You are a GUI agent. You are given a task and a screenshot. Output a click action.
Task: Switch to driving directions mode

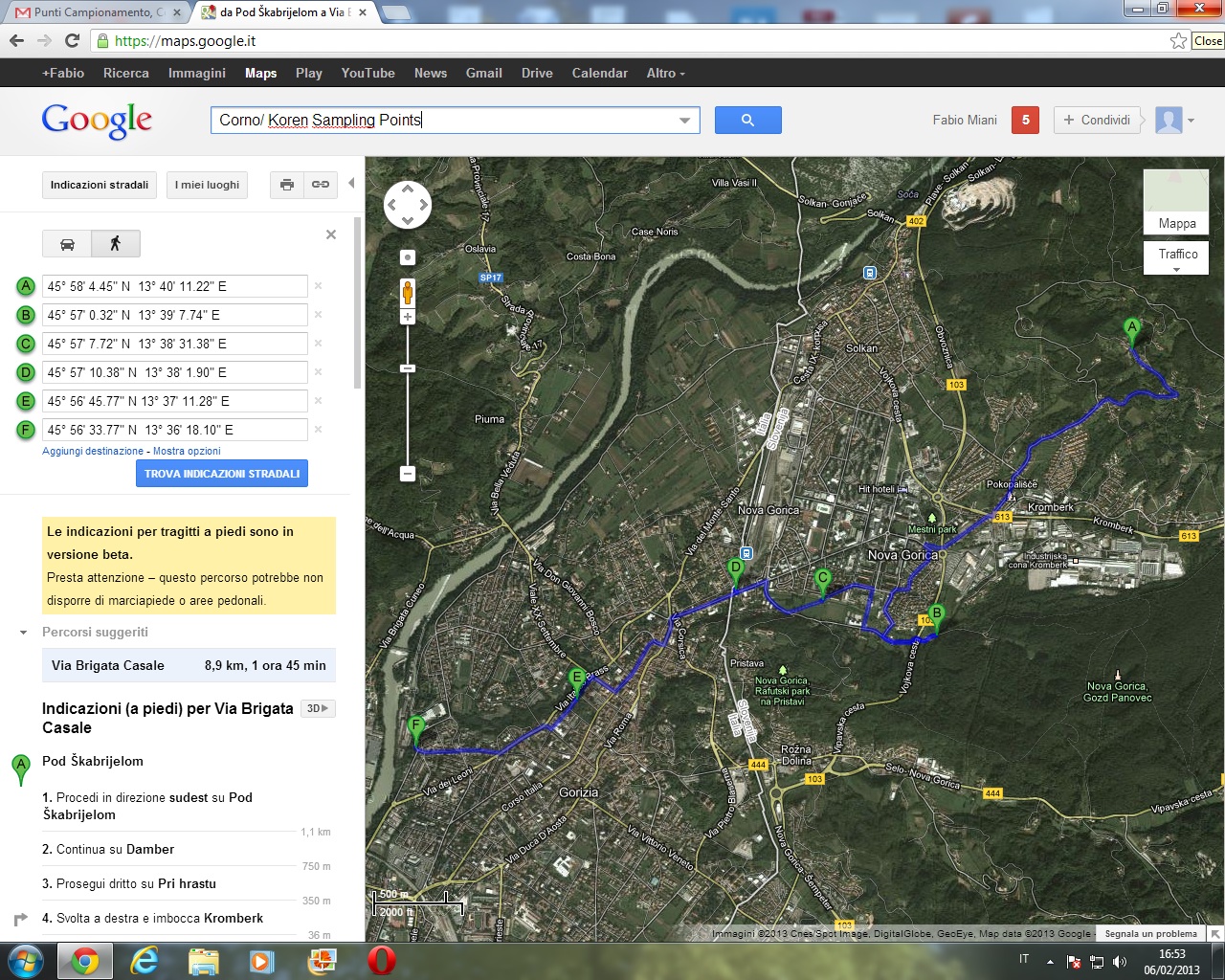click(x=67, y=244)
